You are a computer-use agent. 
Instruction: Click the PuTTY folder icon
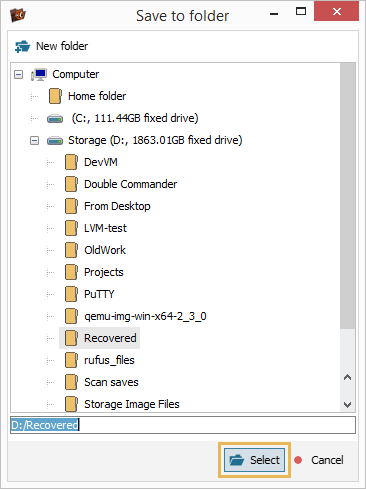coord(71,294)
